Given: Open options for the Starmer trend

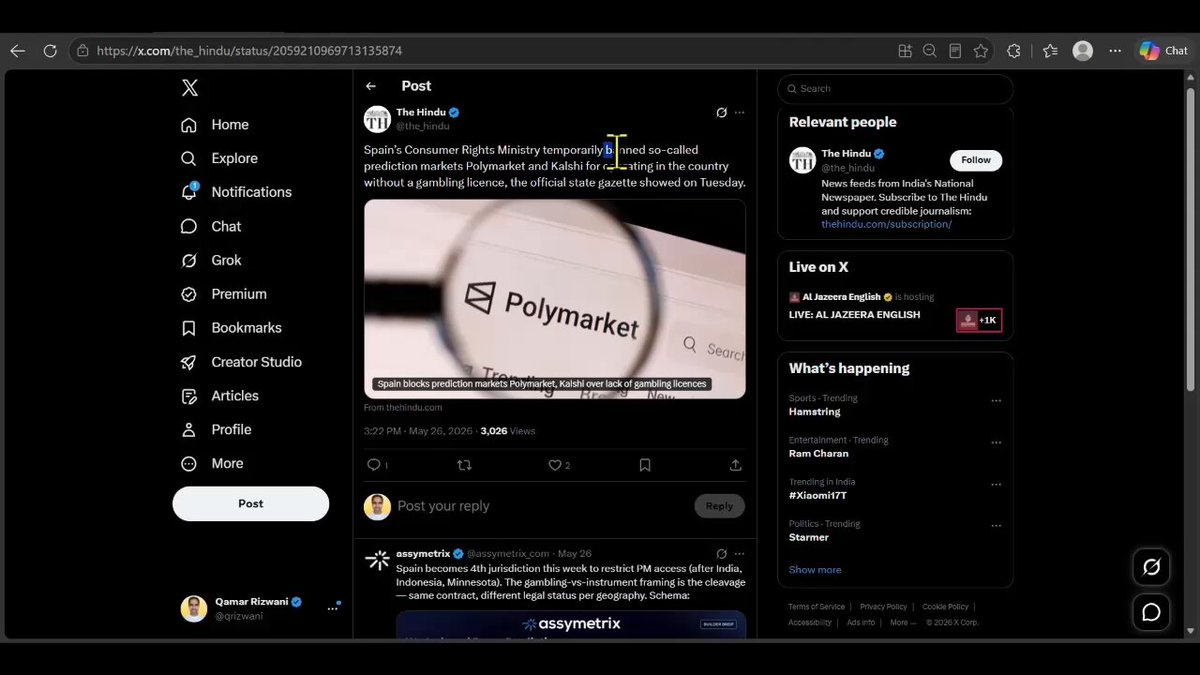Looking at the screenshot, I should 996,526.
